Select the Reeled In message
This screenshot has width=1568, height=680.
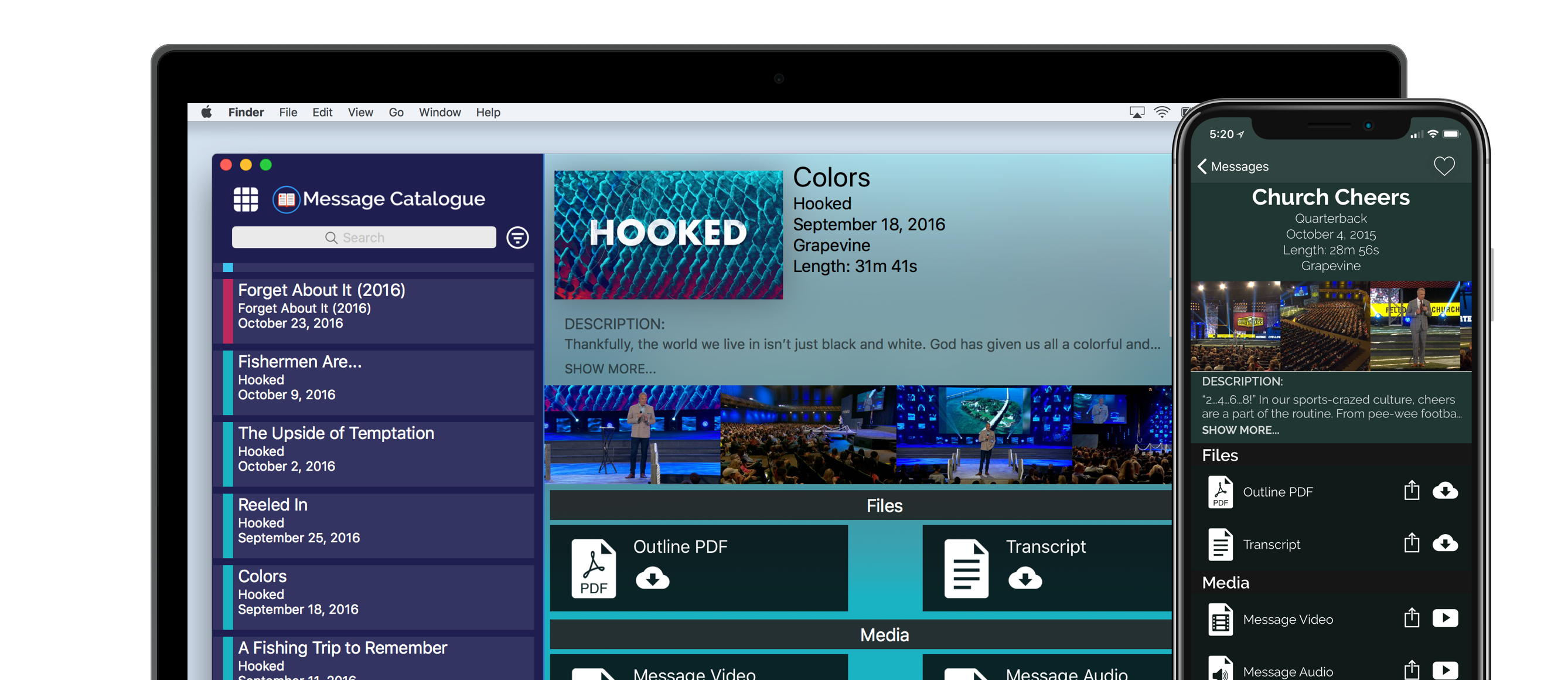[x=373, y=525]
